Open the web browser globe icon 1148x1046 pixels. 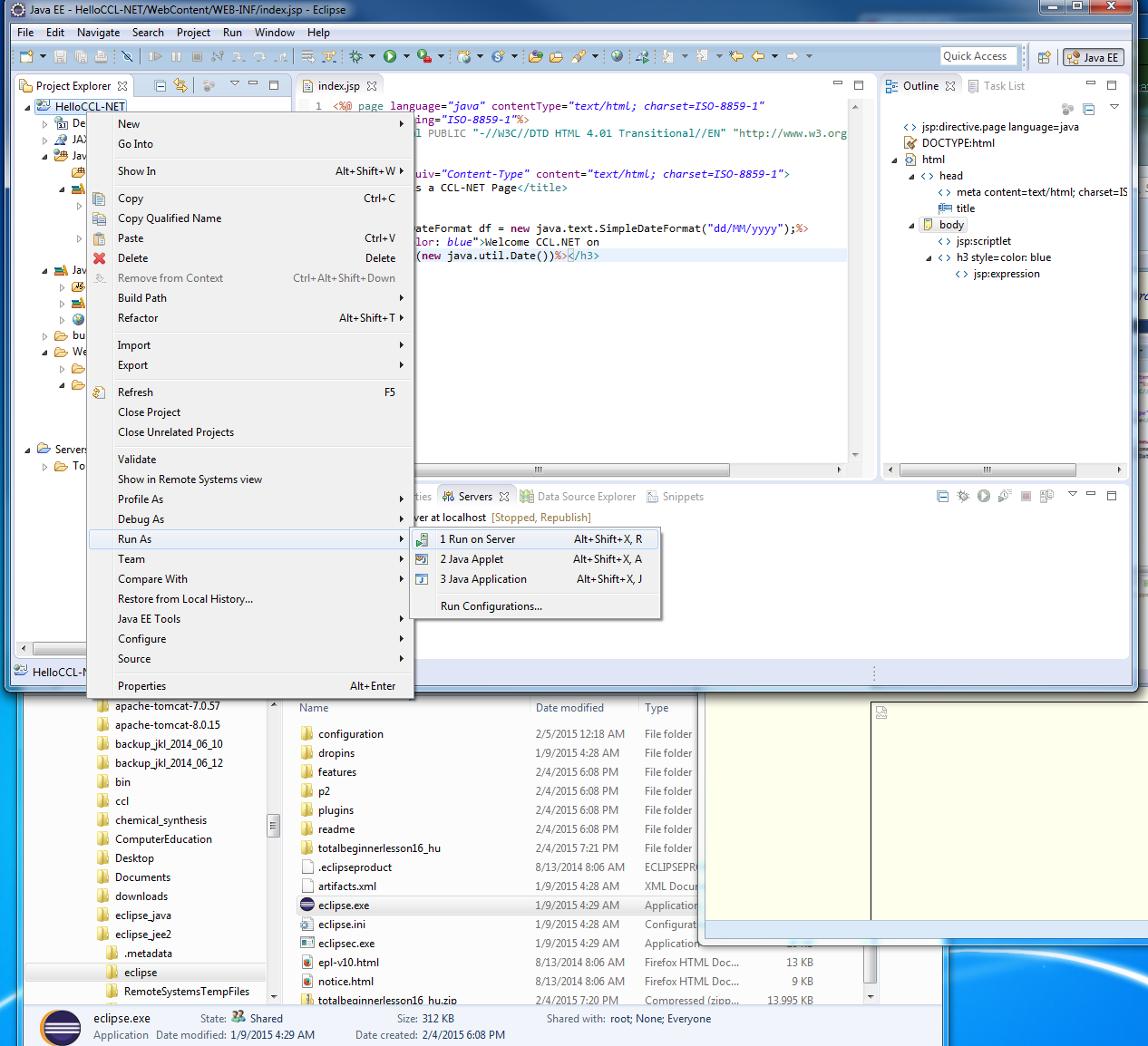click(x=617, y=56)
